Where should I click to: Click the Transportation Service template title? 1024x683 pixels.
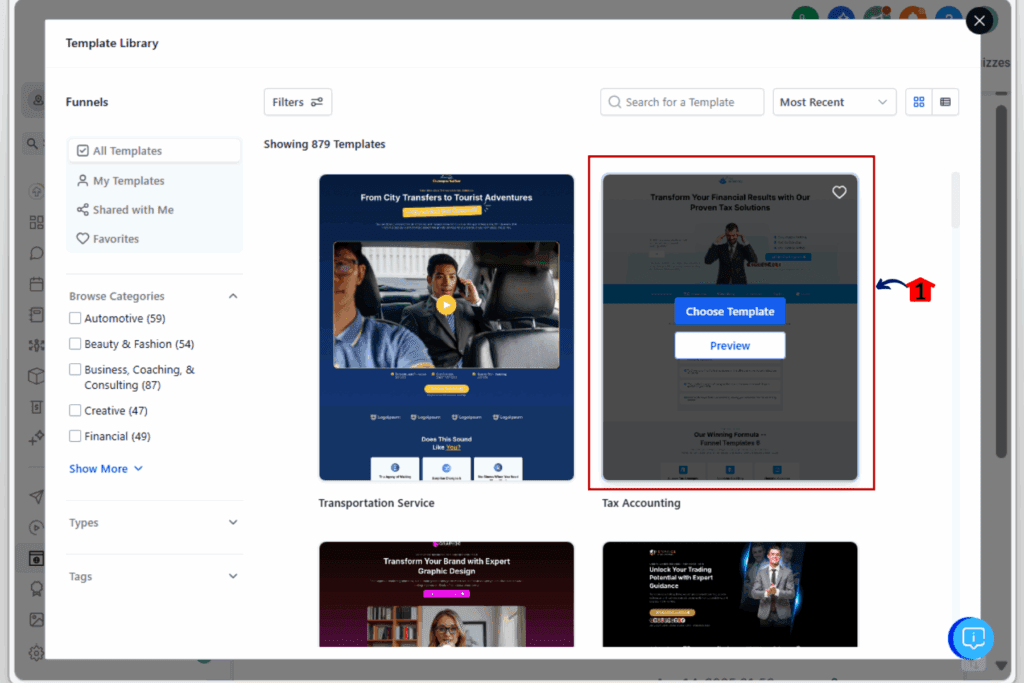coord(376,503)
